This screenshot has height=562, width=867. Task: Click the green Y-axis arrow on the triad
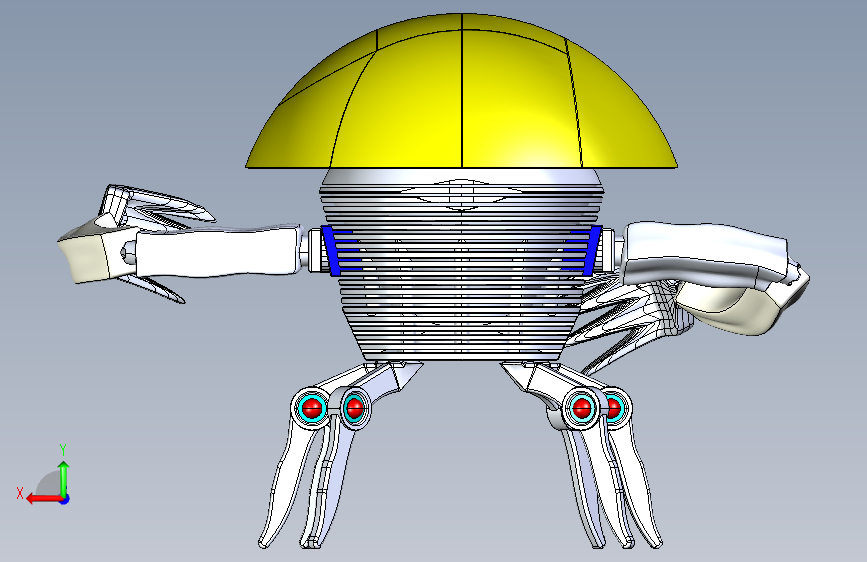pyautogui.click(x=64, y=478)
